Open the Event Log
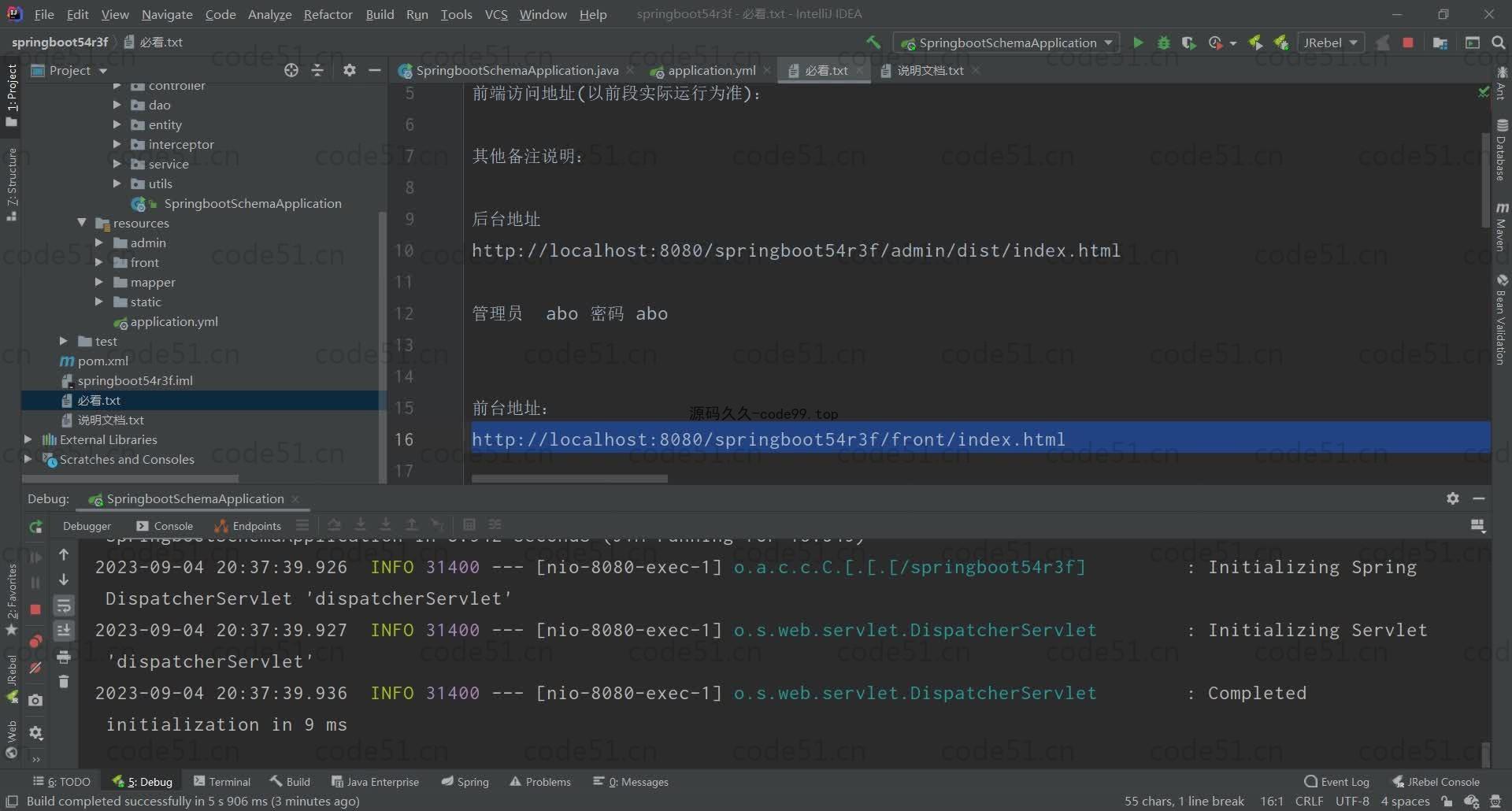This screenshot has height=811, width=1512. 1337,782
